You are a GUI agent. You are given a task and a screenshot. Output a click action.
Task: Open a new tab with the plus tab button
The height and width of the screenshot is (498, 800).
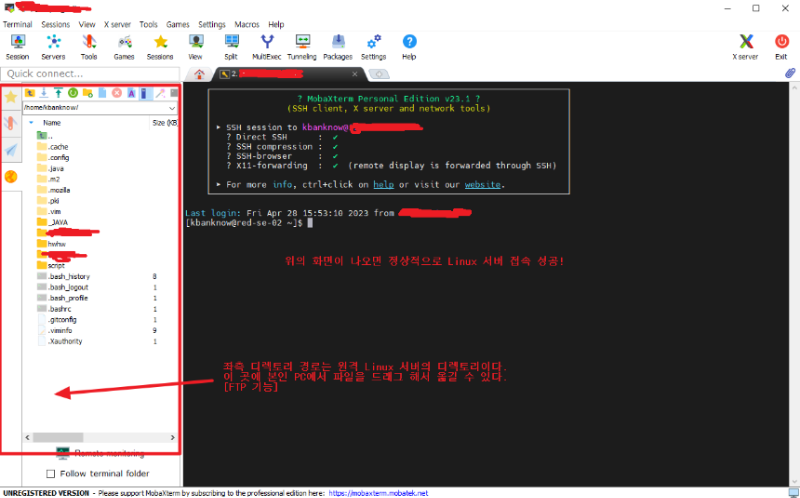(x=379, y=74)
